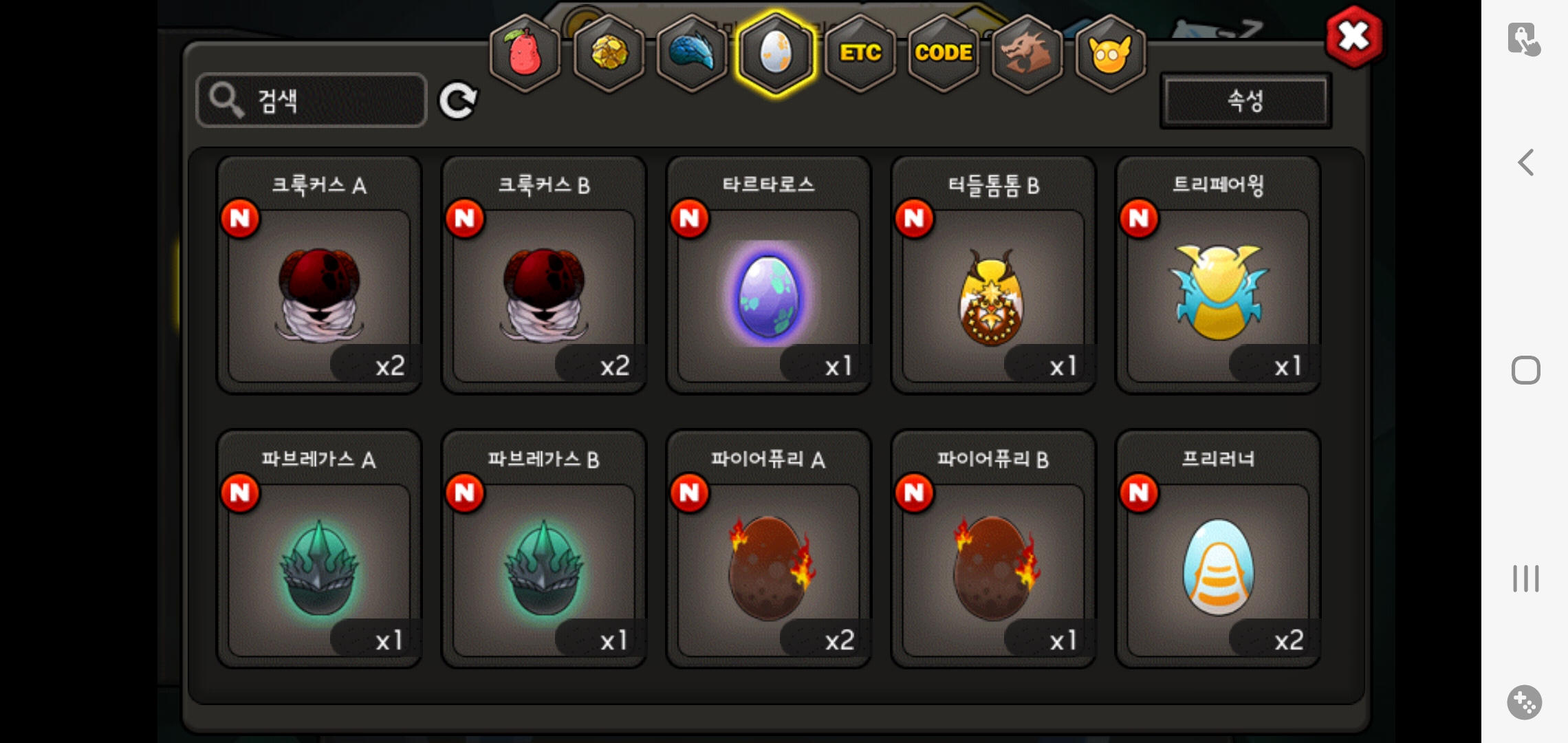The image size is (1568, 743).
Task: Select the 파브레가스 B green egg
Action: (x=544, y=549)
